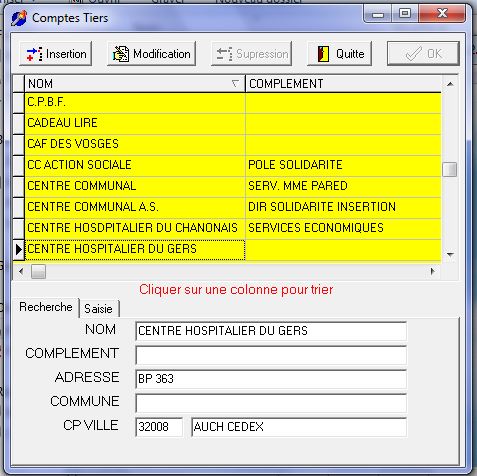Click the Insertion button
Screen dimensions: 477x476
(x=56, y=54)
